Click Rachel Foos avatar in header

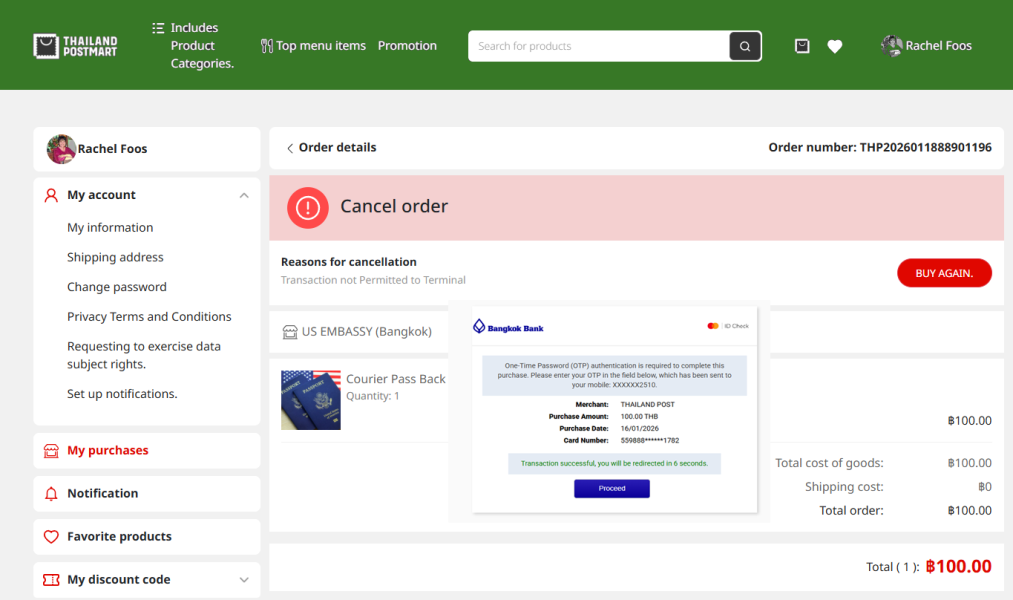pyautogui.click(x=891, y=46)
